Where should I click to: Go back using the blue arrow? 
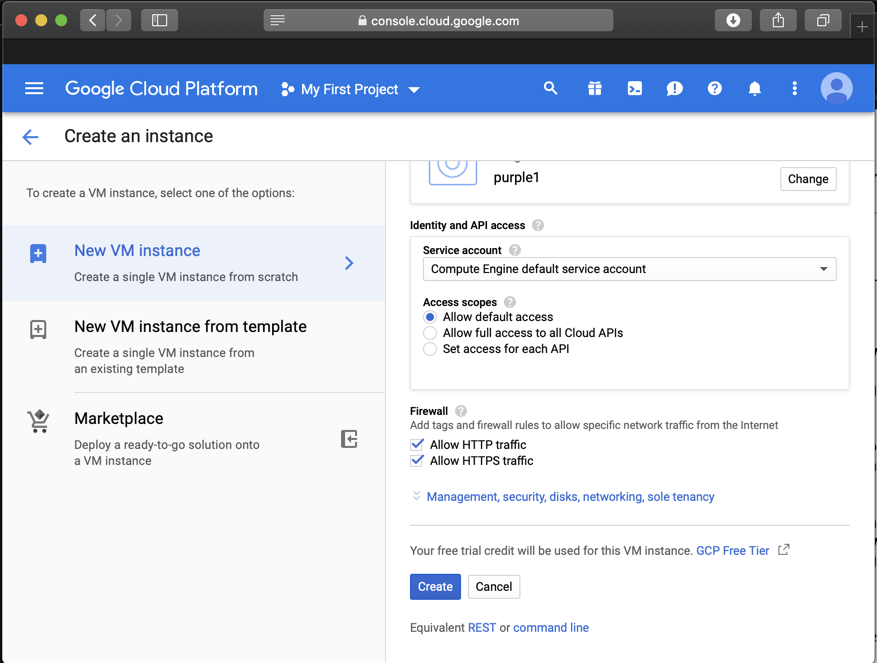(31, 137)
